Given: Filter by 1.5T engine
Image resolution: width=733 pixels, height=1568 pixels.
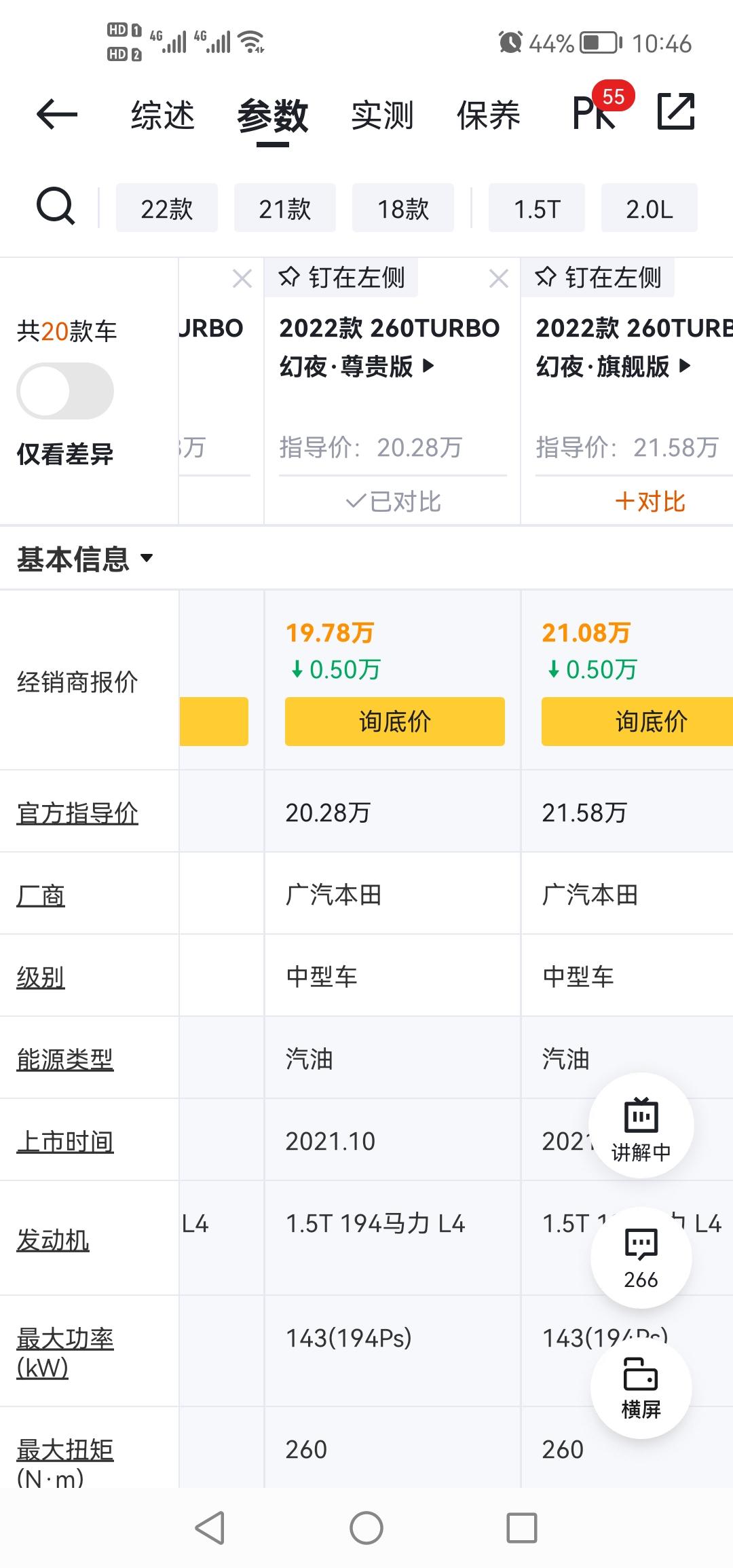Looking at the screenshot, I should point(537,208).
